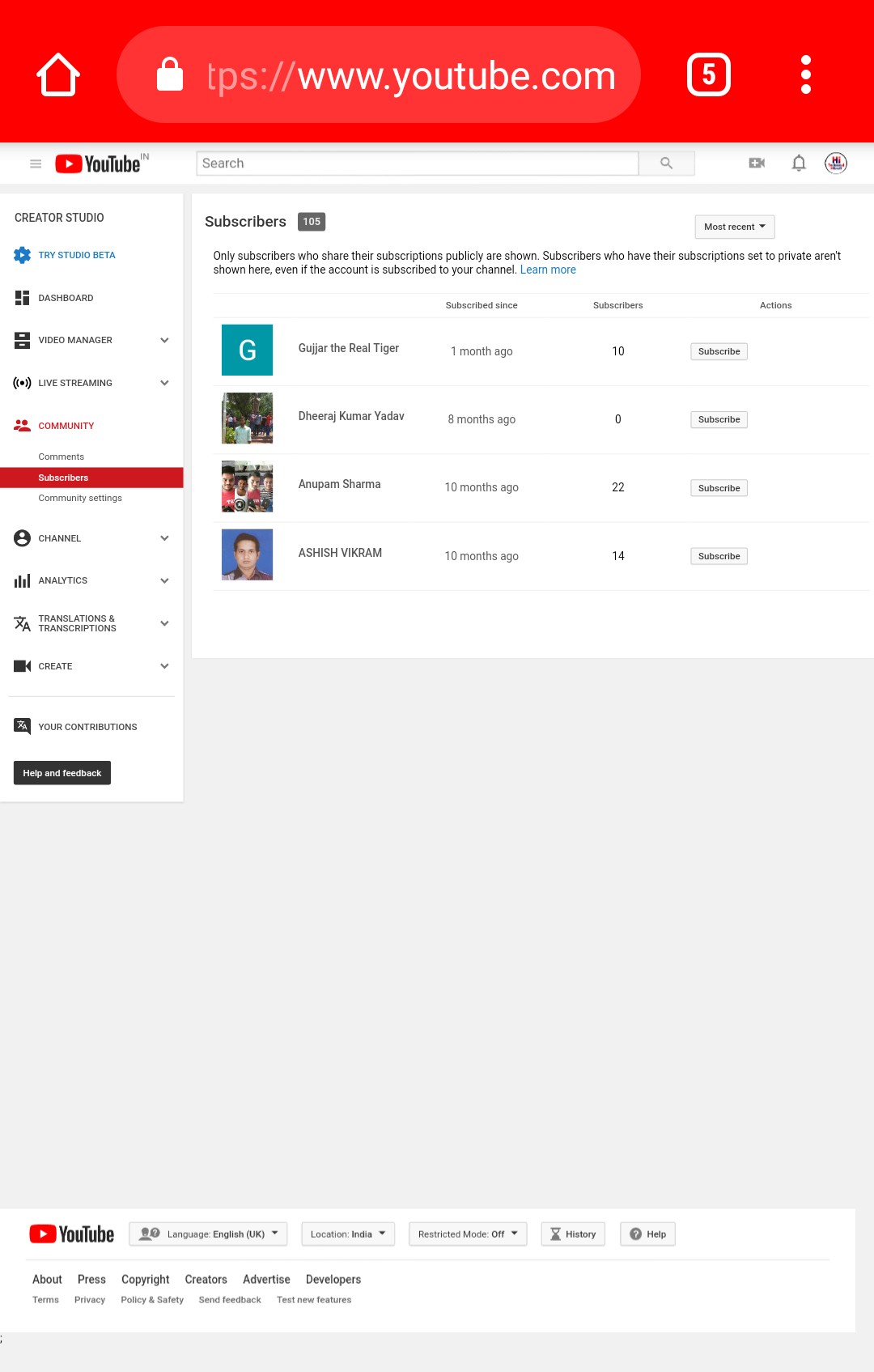The image size is (874, 1372).
Task: Tap the browser home icon
Action: 58,74
